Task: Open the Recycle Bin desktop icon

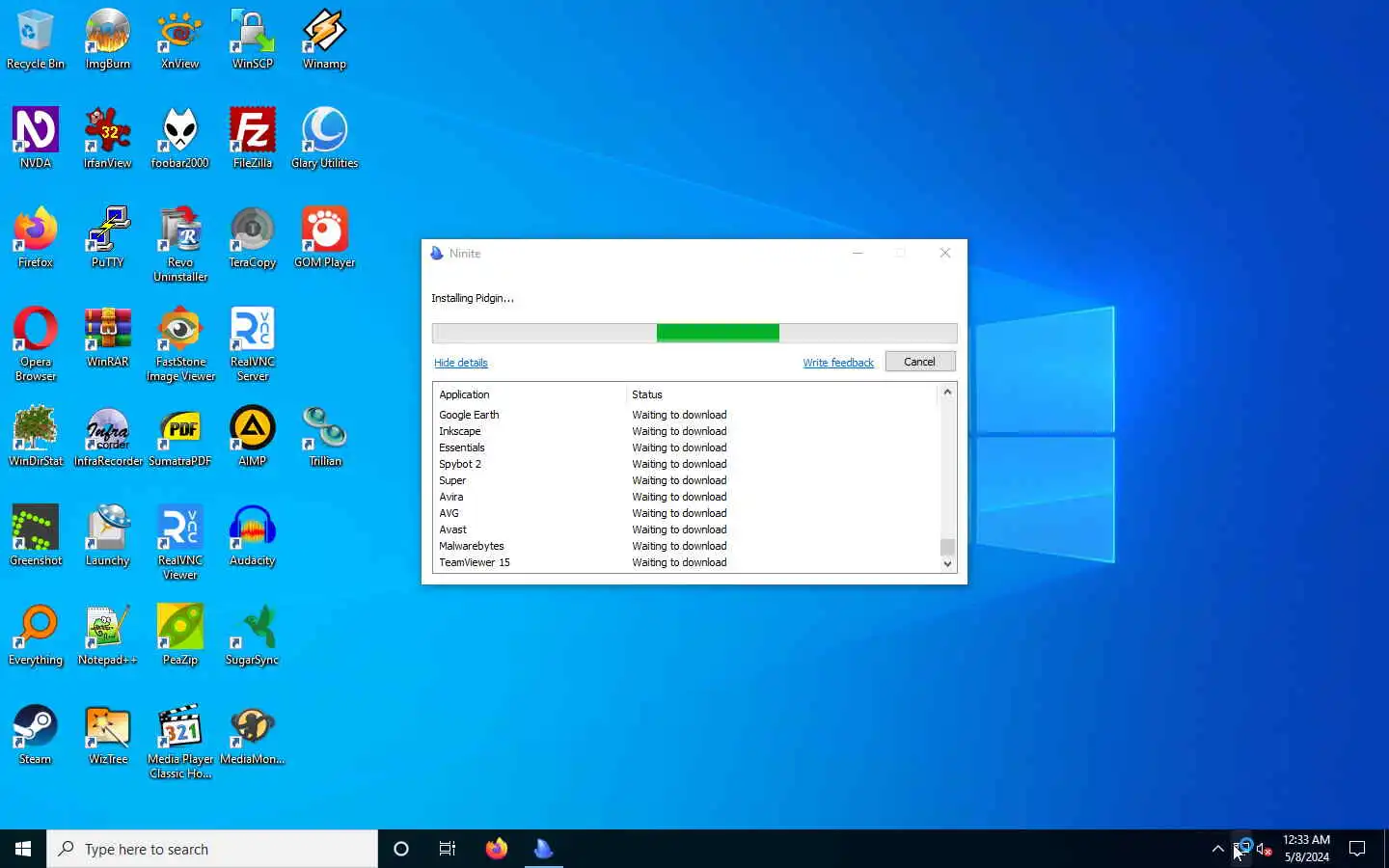Action: coord(36,40)
